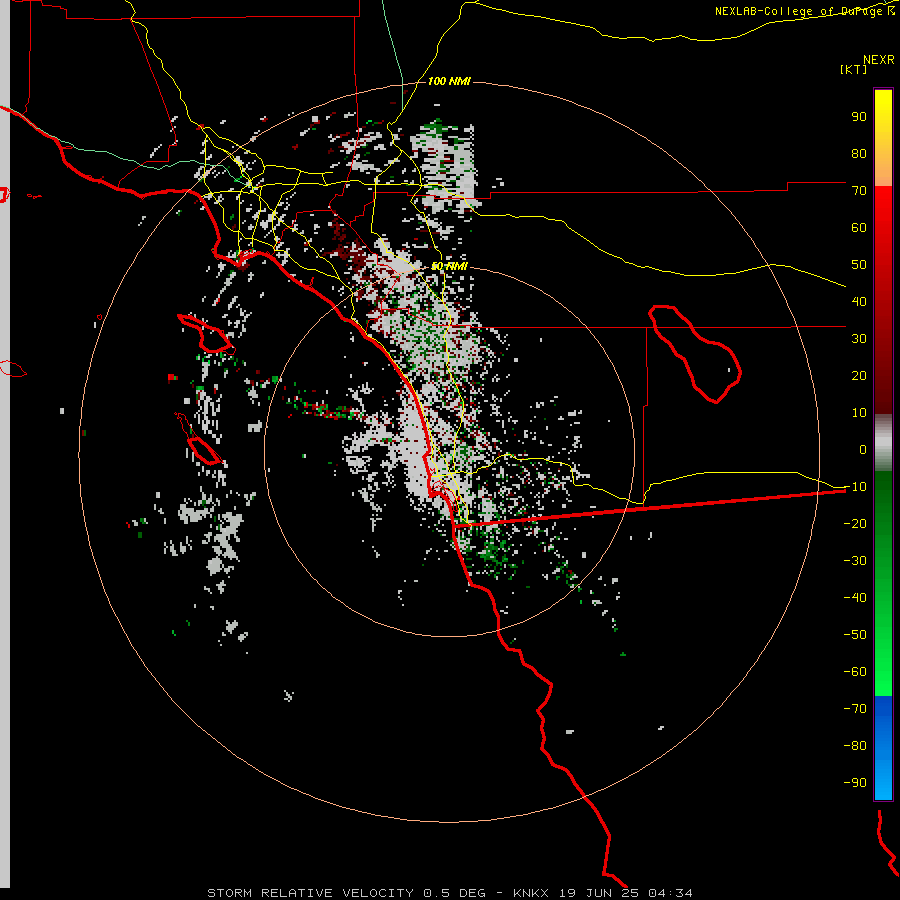Click the "[KT]" units label

854,69
